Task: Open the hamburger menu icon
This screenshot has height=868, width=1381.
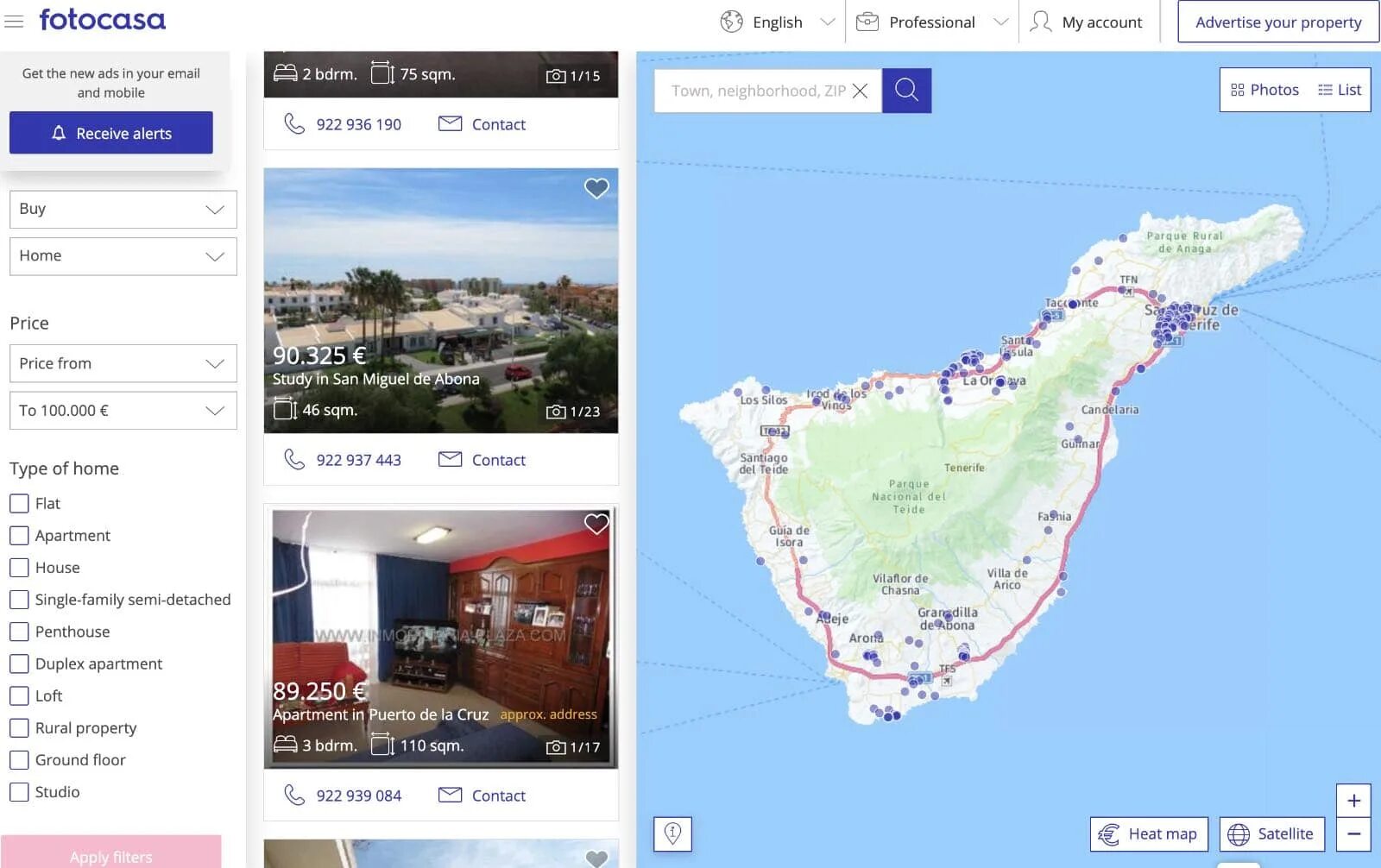Action: pyautogui.click(x=14, y=21)
